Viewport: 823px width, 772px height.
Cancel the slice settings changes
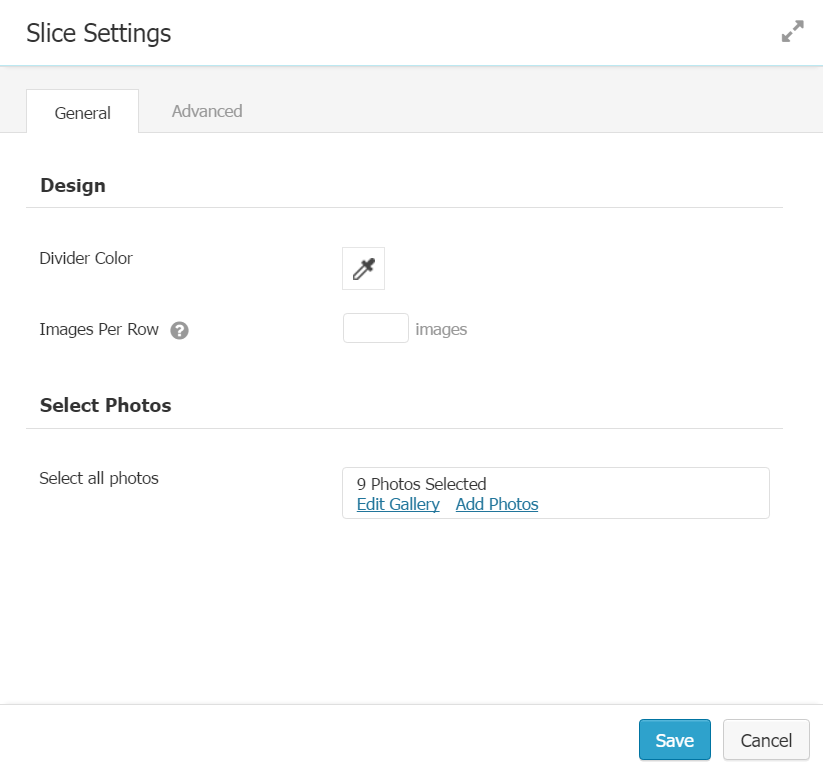click(x=766, y=740)
